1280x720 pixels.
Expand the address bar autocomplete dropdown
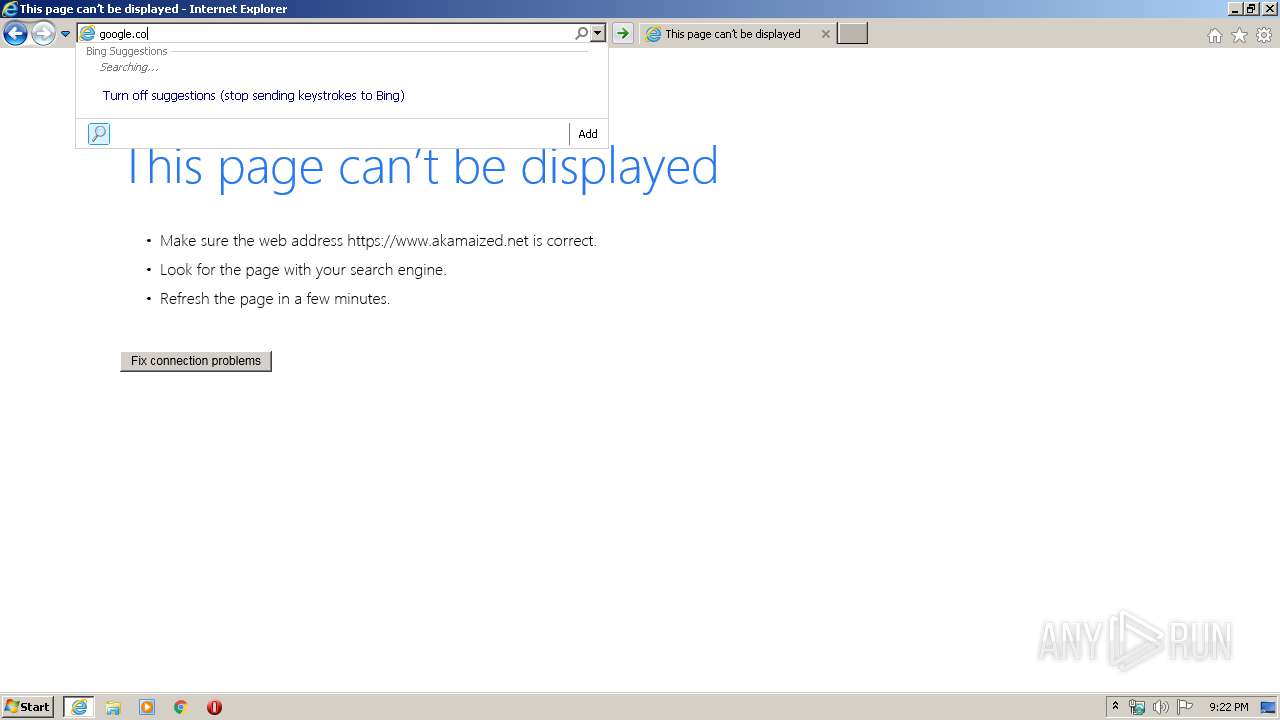tap(598, 34)
